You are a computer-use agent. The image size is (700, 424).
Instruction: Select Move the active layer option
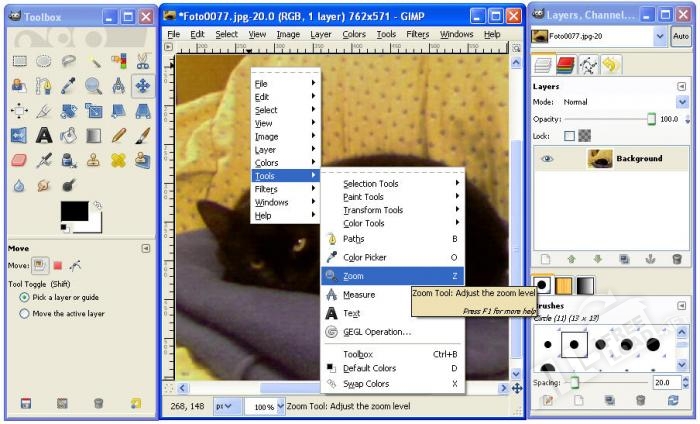coord(25,313)
